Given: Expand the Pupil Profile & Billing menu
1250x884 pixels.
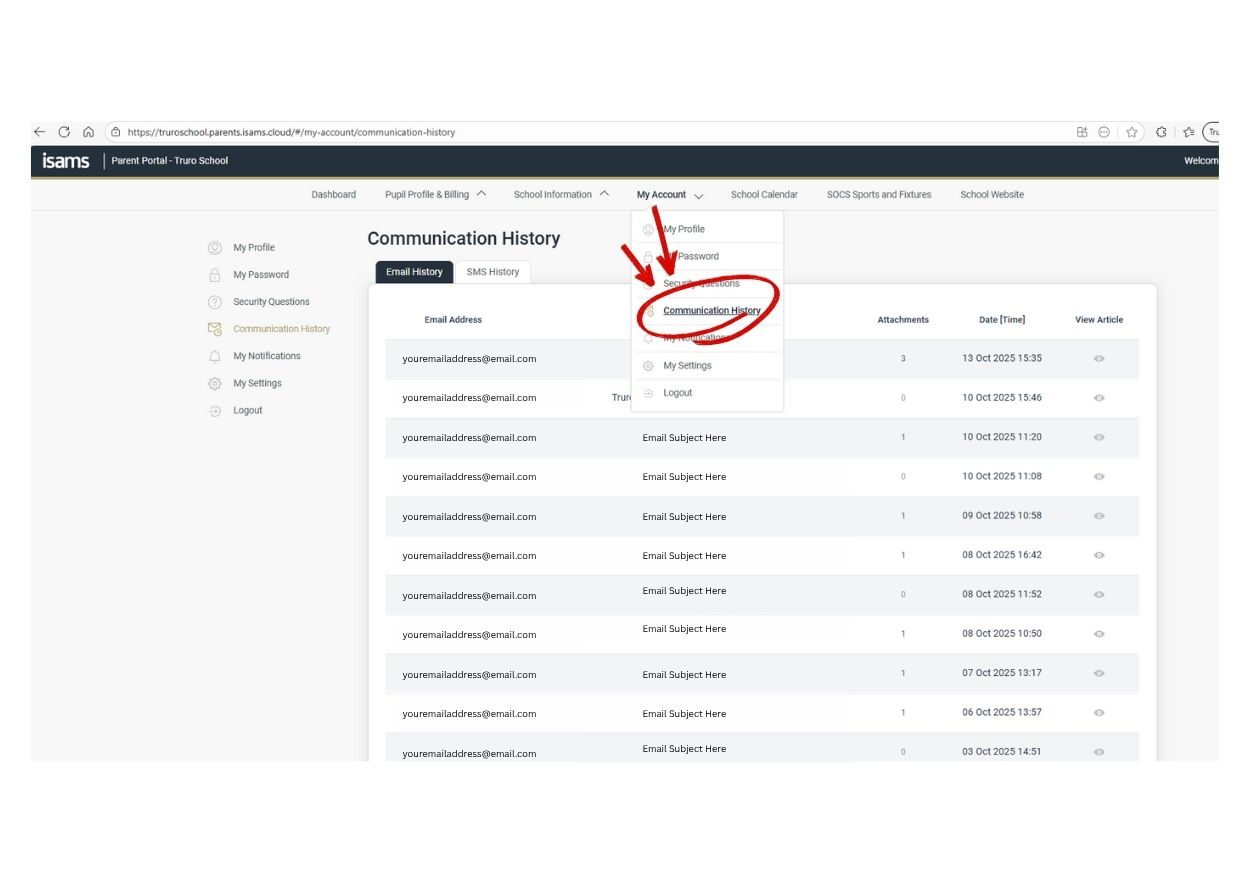Looking at the screenshot, I should tap(435, 195).
